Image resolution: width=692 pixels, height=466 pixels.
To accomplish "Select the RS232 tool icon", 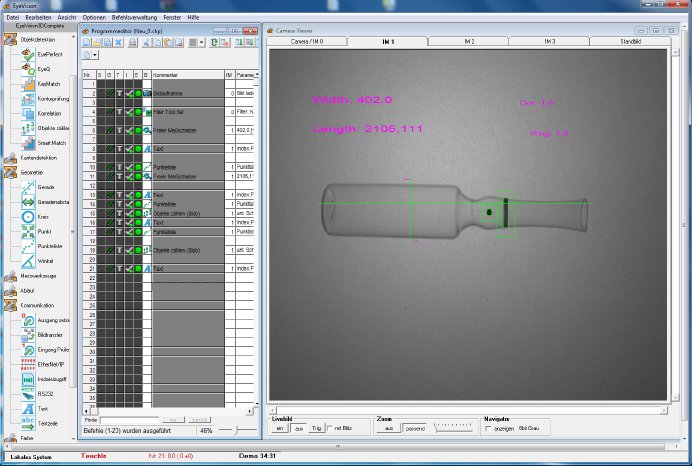I will point(28,394).
